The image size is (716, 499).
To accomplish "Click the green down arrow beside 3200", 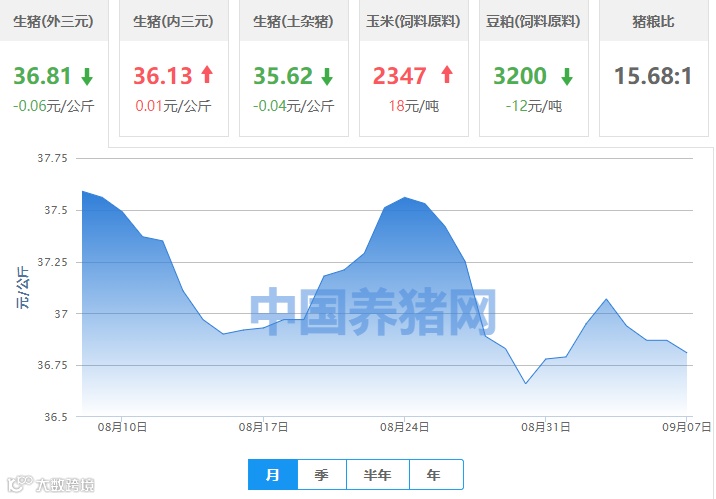I will [567, 76].
